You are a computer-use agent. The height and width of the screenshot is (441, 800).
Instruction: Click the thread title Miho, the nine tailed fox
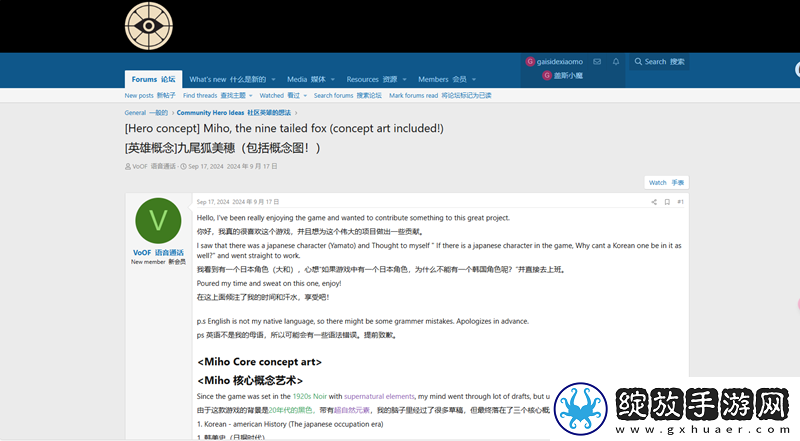tap(284, 128)
